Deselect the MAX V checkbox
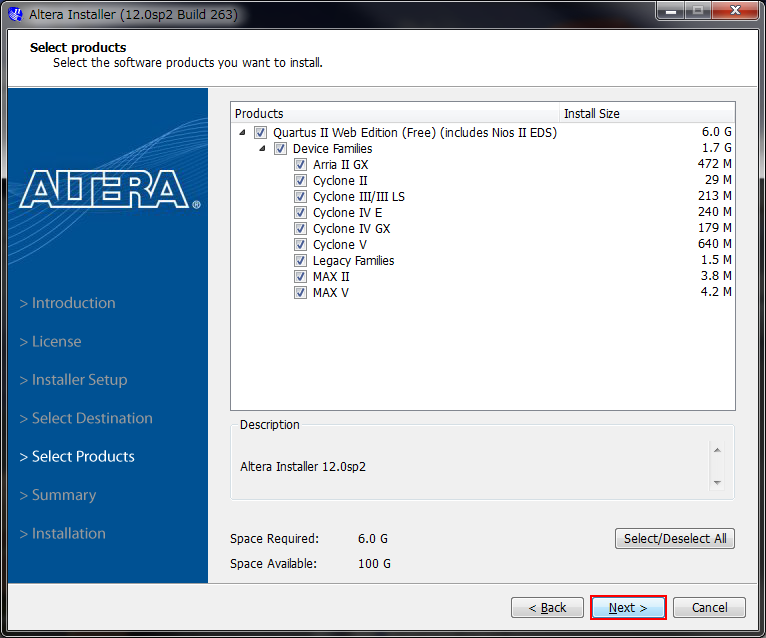Viewport: 766px width, 638px height. pyautogui.click(x=300, y=293)
